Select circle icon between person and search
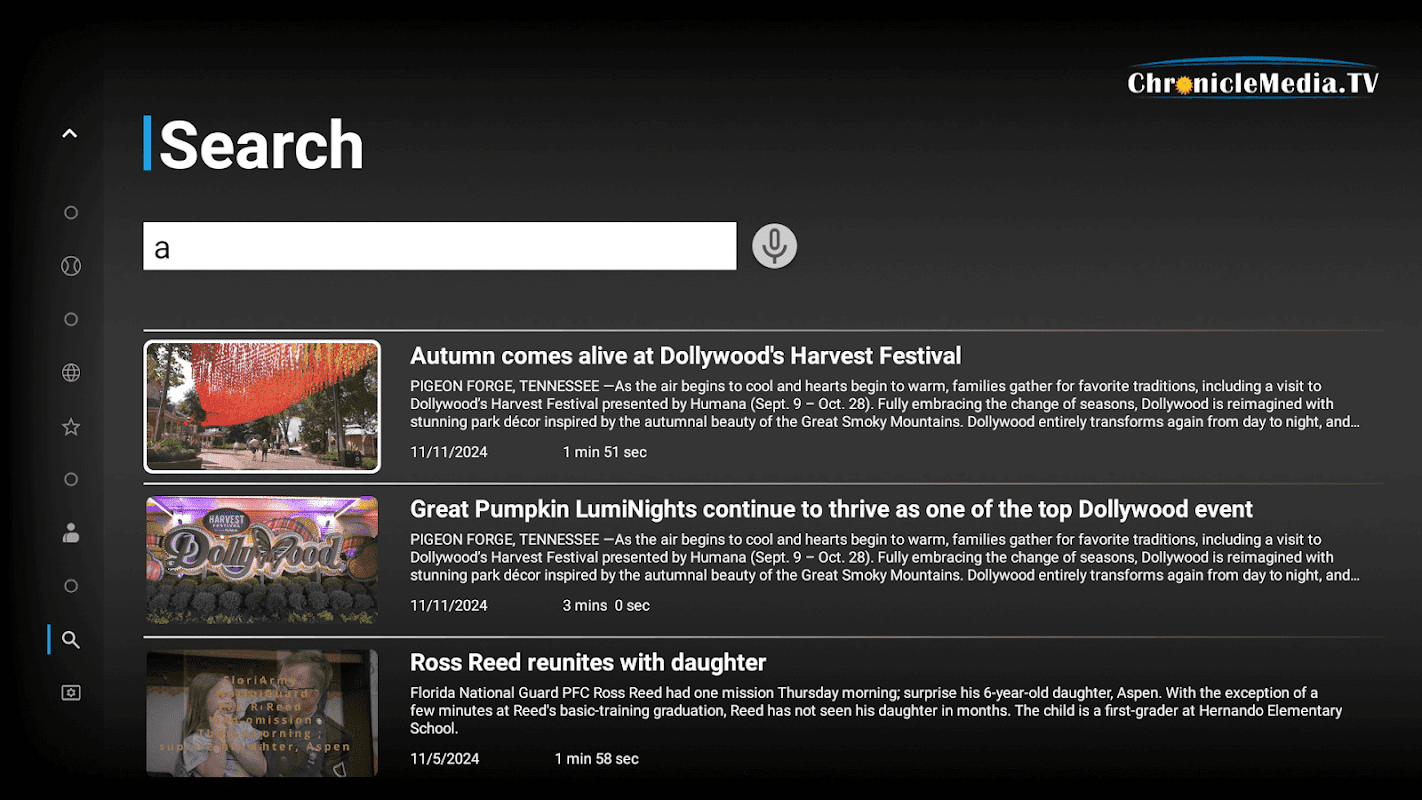This screenshot has width=1422, height=800. point(71,586)
